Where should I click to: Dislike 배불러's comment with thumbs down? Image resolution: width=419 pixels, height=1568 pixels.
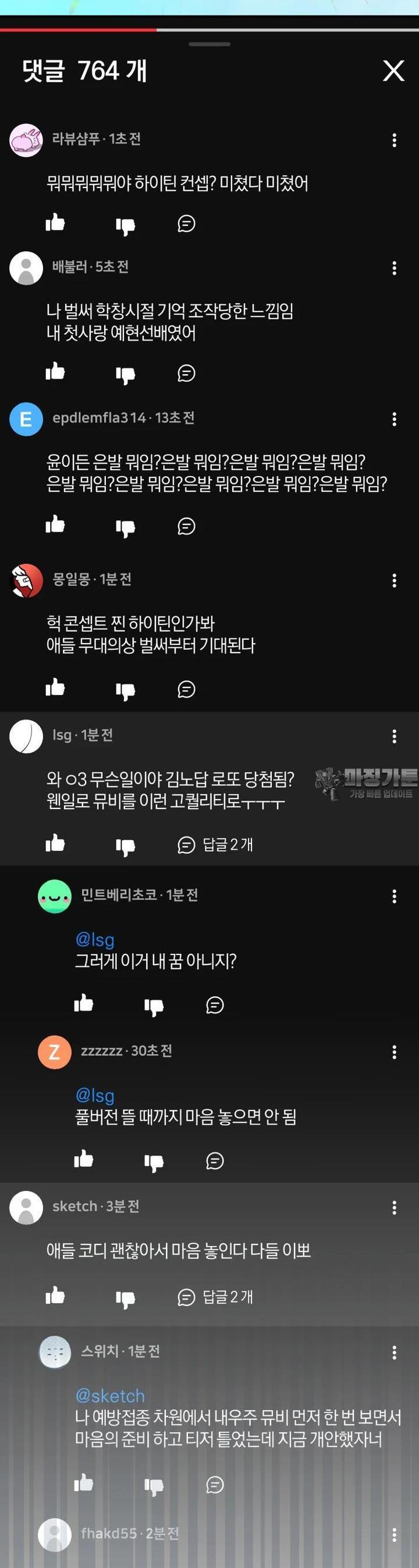point(126,375)
